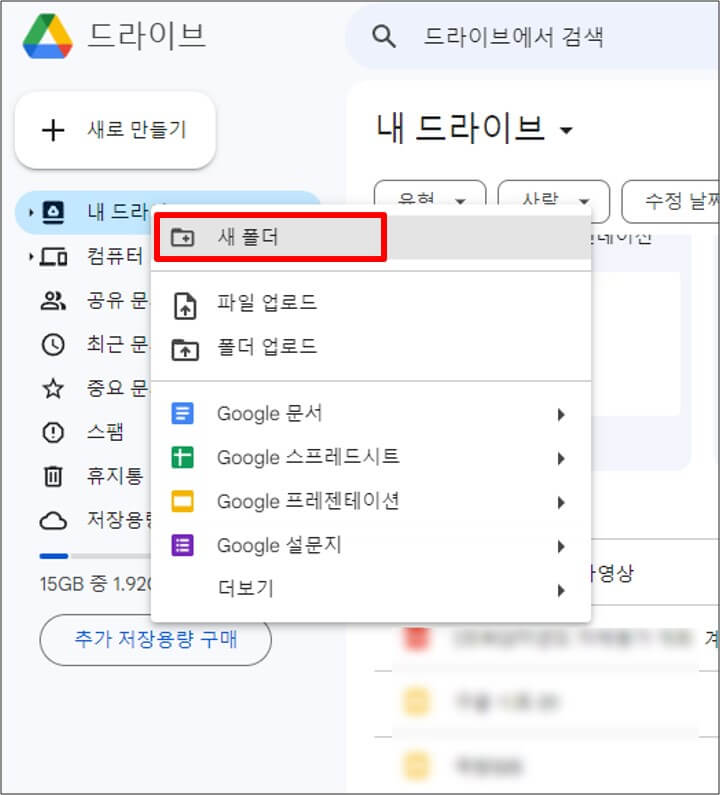Click the file upload icon
Screen dimensions: 720x795
[x=185, y=306]
